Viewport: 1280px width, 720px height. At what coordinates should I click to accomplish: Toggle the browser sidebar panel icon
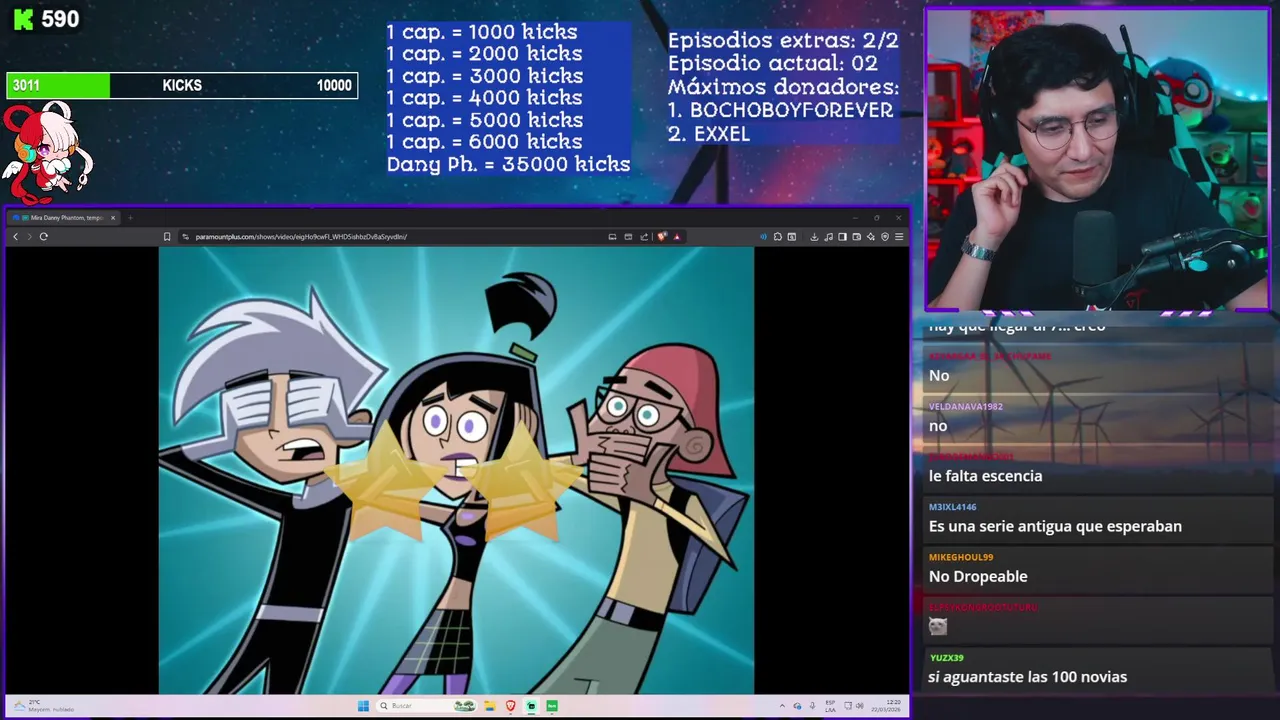click(842, 237)
